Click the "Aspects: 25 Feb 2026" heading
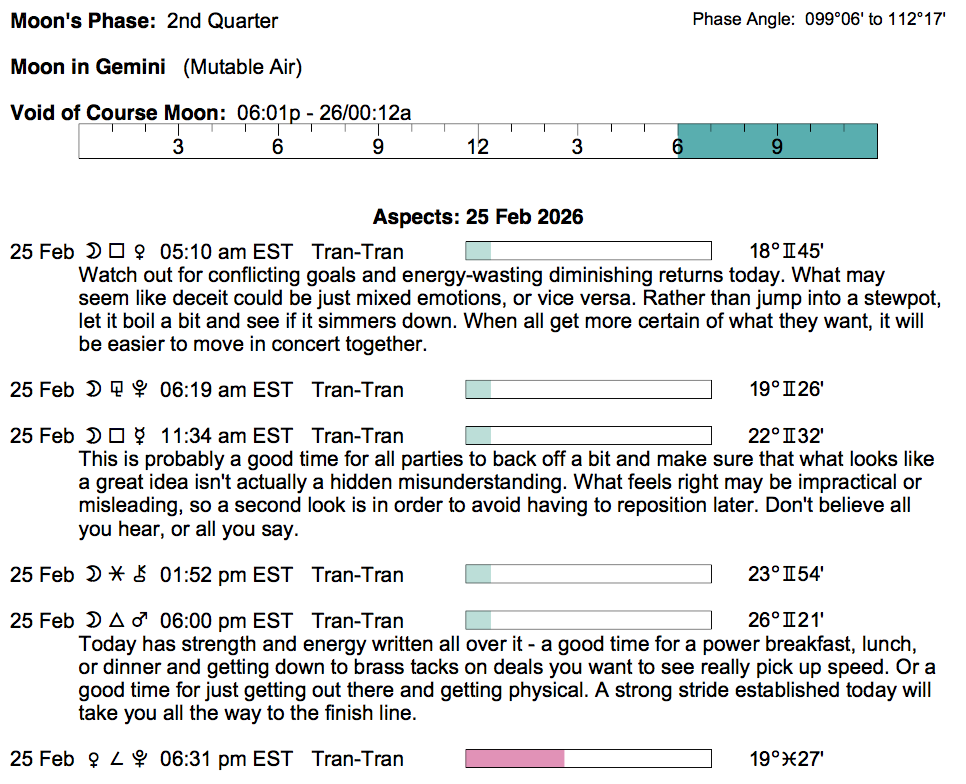This screenshot has height=784, width=966. point(478,217)
